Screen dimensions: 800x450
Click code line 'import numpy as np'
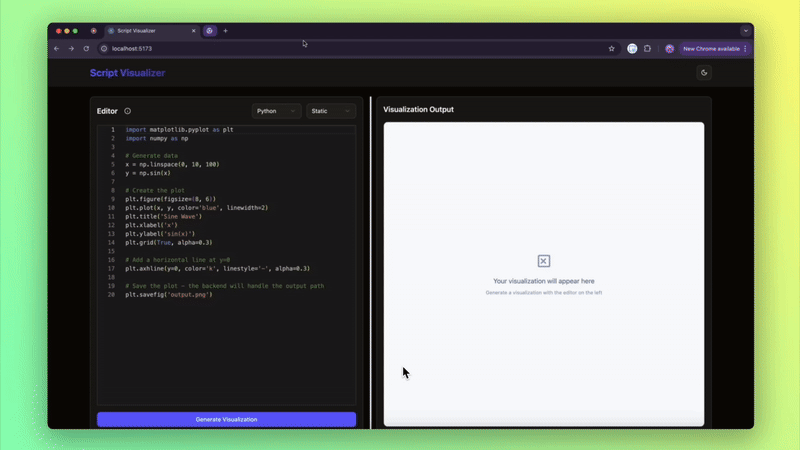pos(157,138)
